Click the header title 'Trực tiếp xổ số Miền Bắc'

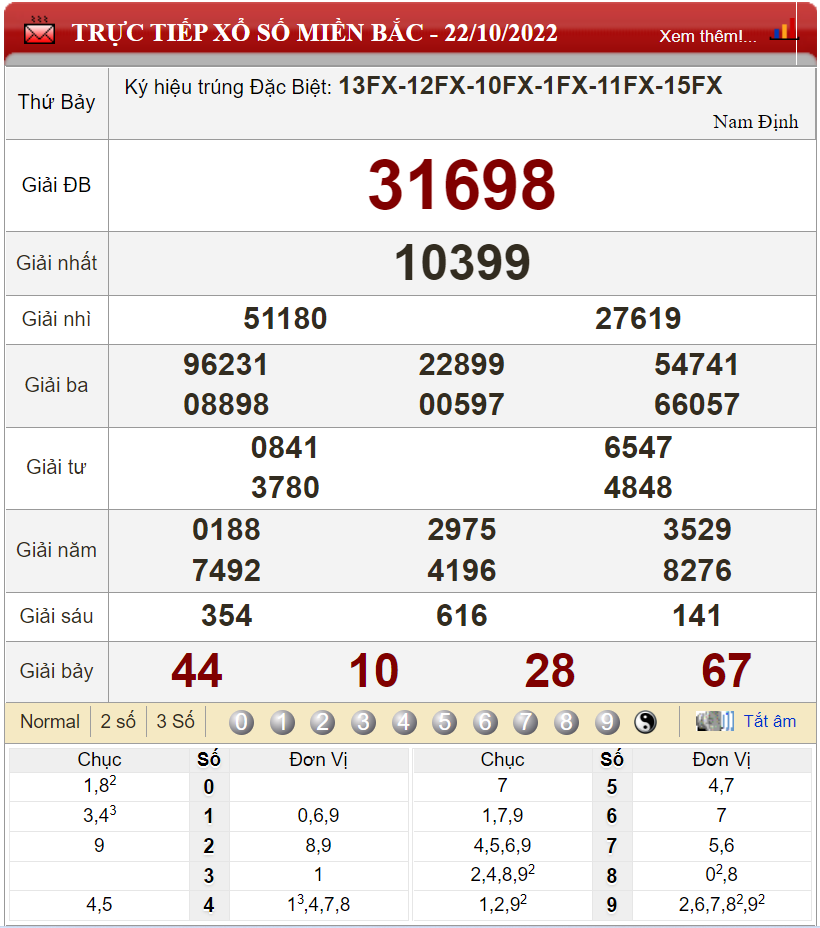click(x=314, y=33)
